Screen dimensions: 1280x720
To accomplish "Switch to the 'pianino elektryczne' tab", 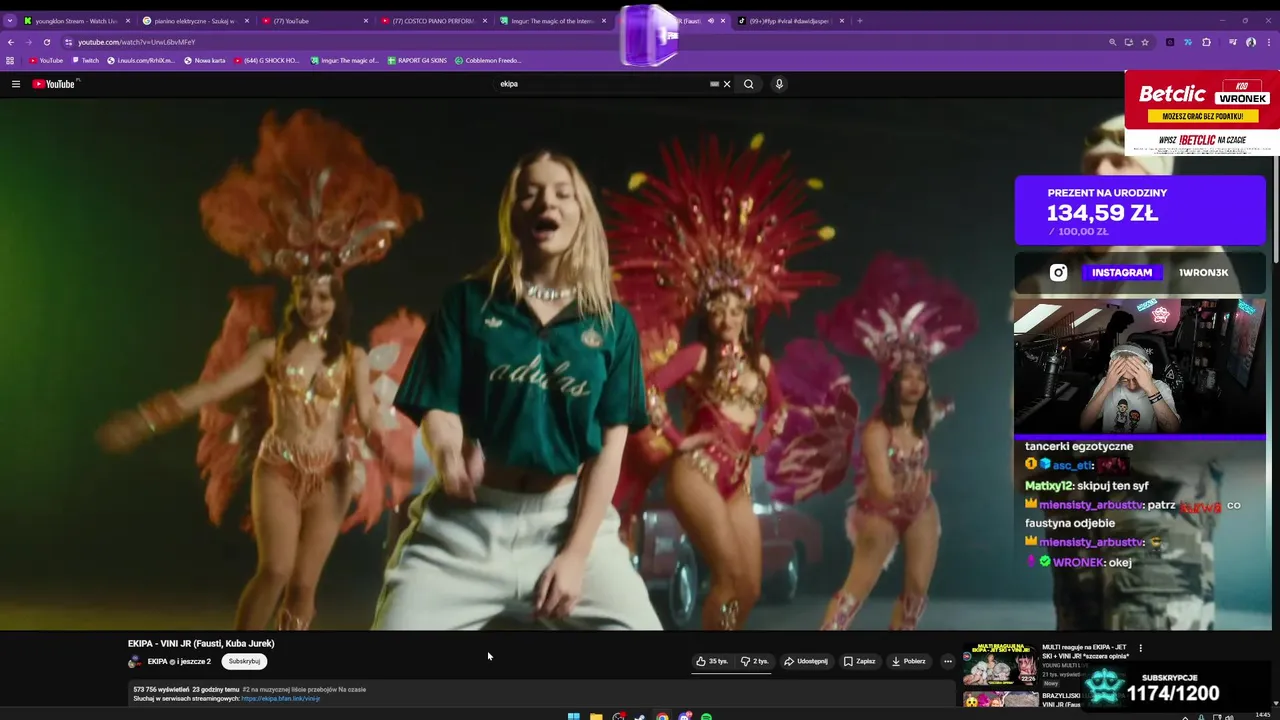I will [195, 21].
